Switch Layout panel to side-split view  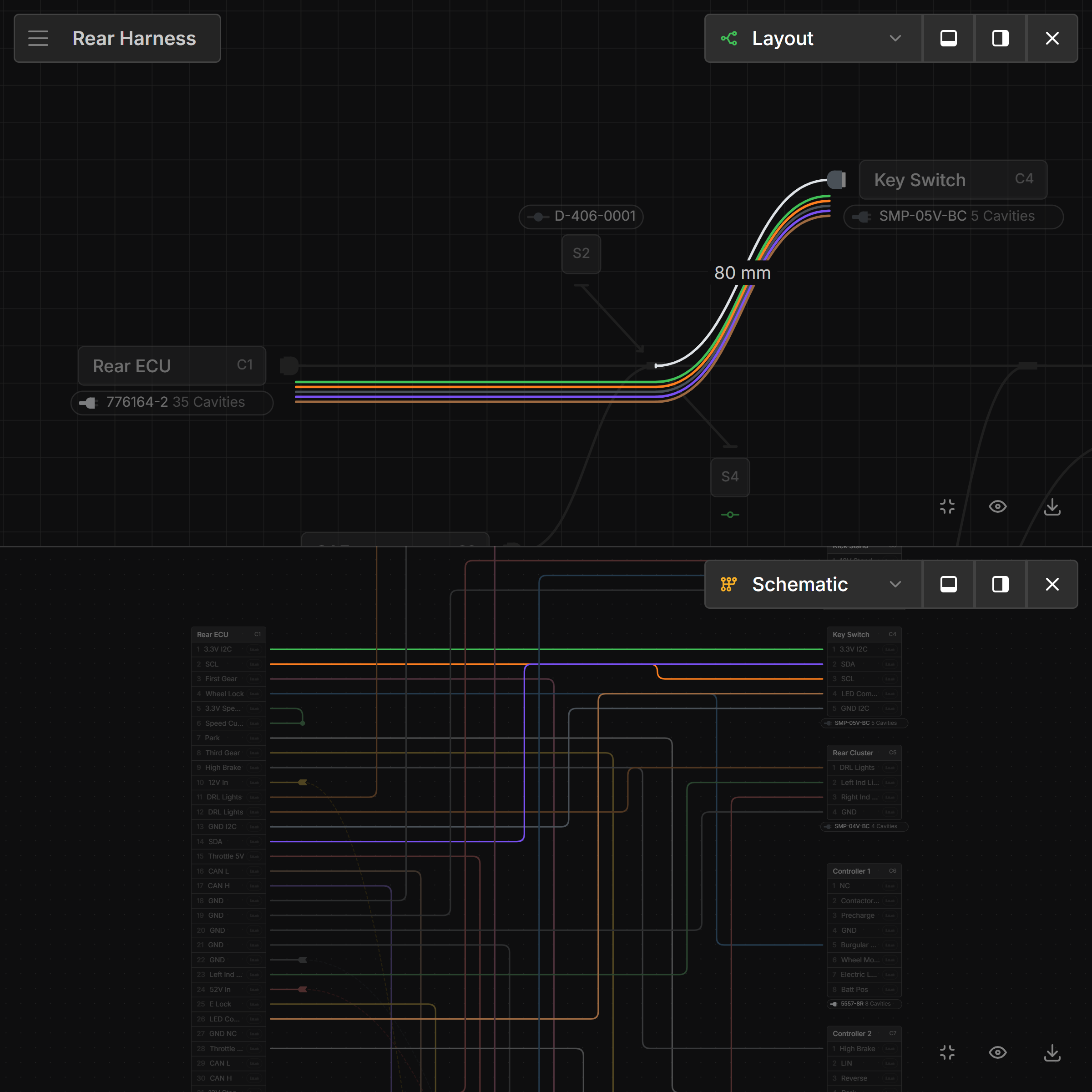1001,38
